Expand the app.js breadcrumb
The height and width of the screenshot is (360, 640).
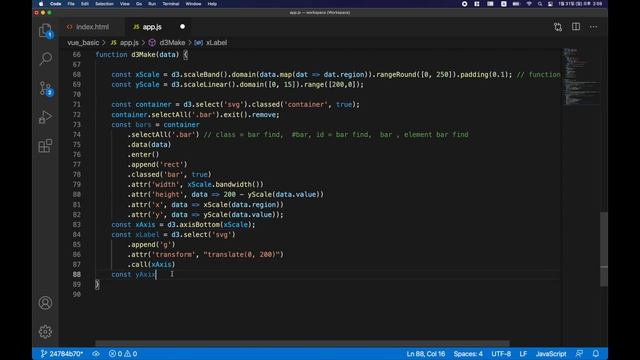click(124, 42)
